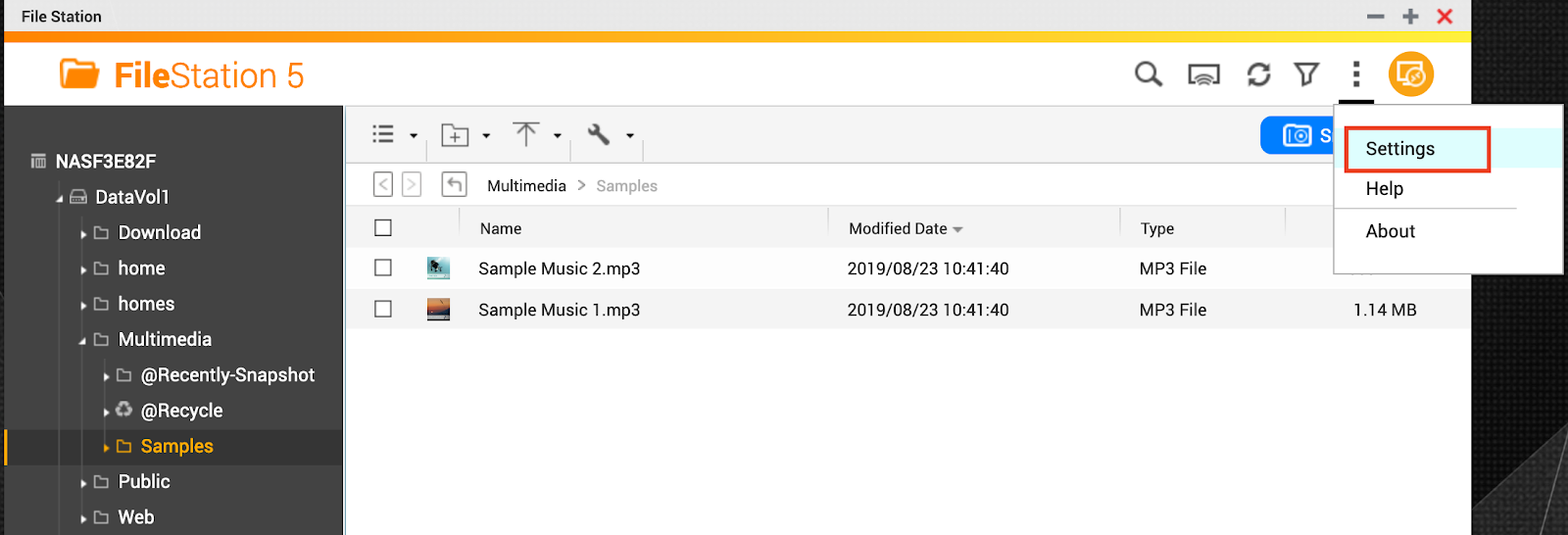Image resolution: width=1568 pixels, height=535 pixels.
Task: Expand the Download folder tree node
Action: pyautogui.click(x=84, y=234)
